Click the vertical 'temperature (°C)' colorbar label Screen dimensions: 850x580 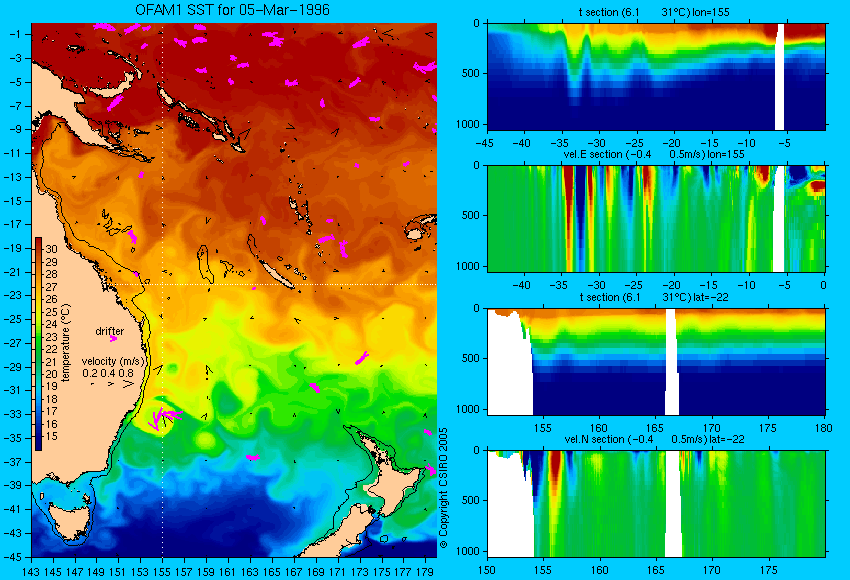pyautogui.click(x=66, y=343)
